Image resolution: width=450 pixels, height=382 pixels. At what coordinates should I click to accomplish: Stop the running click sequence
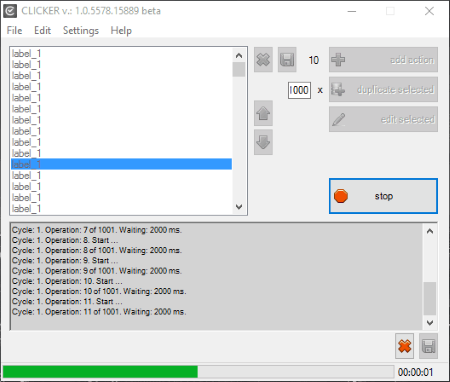(383, 196)
